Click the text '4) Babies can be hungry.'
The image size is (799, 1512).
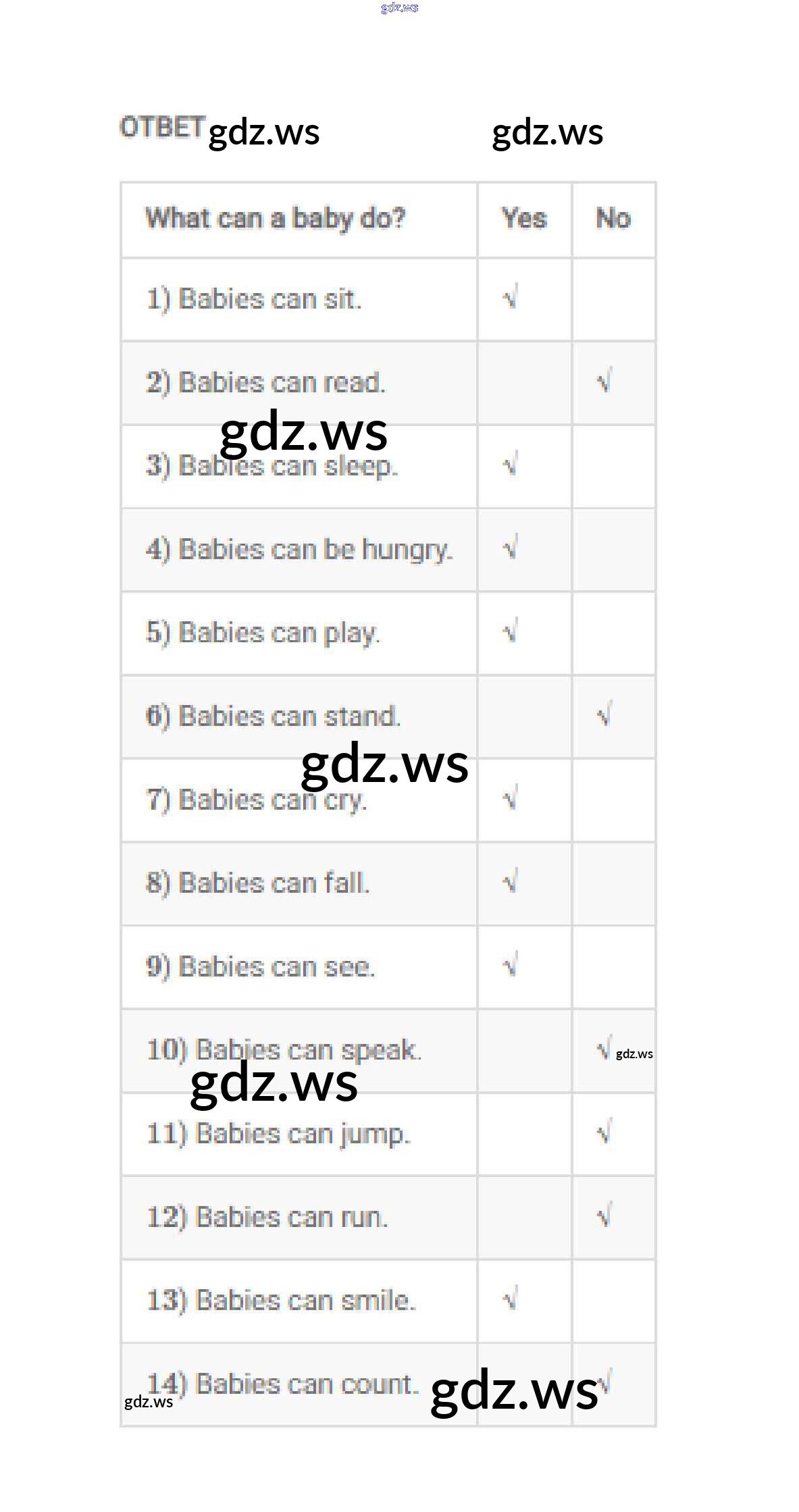pyautogui.click(x=299, y=550)
